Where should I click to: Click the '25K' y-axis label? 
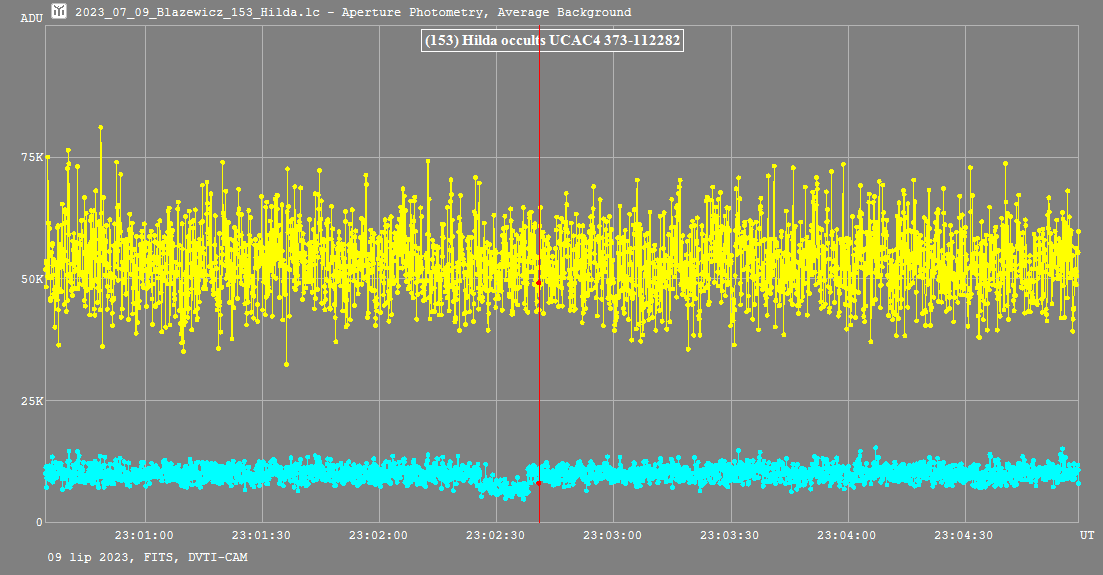click(32, 400)
